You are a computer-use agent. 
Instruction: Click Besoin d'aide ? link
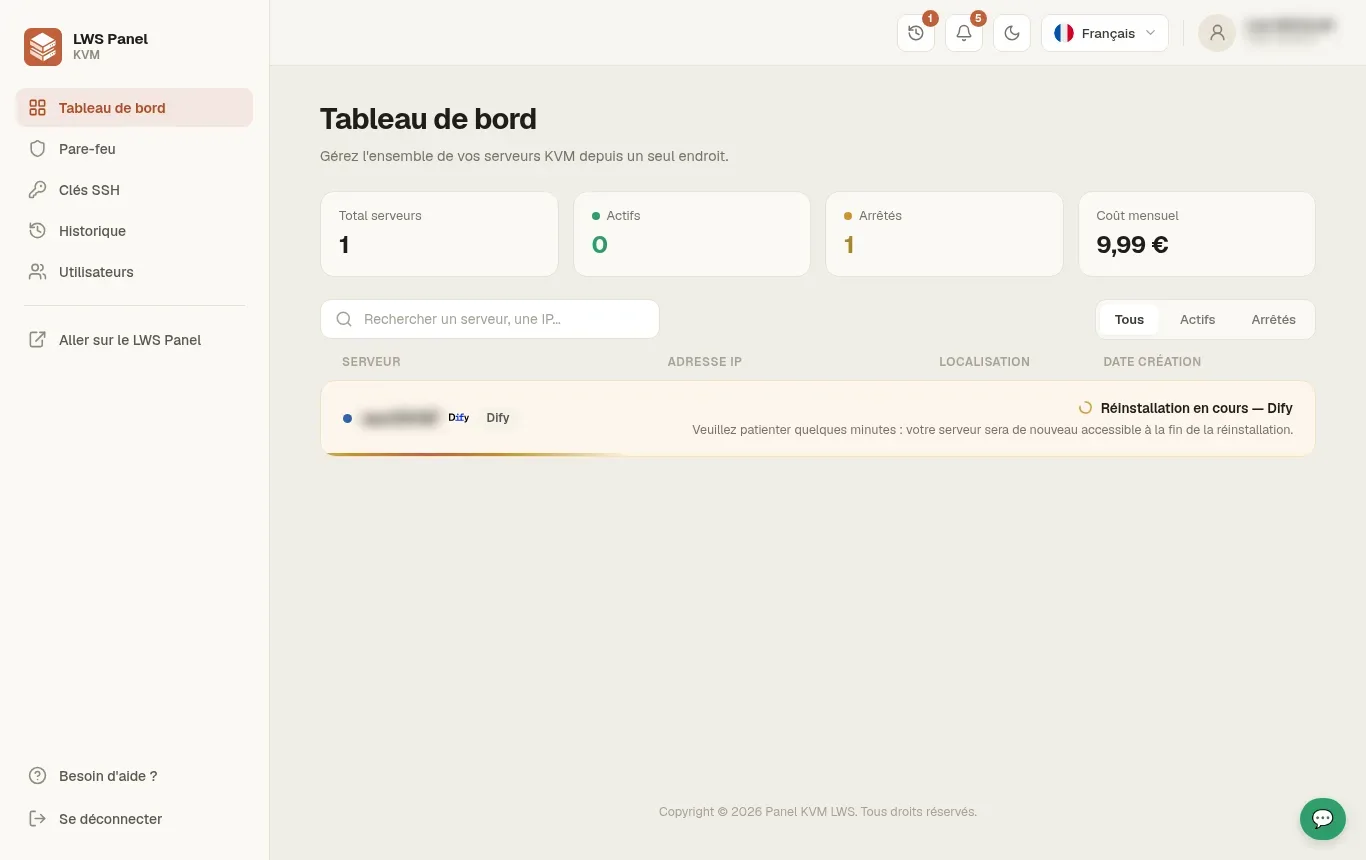click(x=134, y=776)
